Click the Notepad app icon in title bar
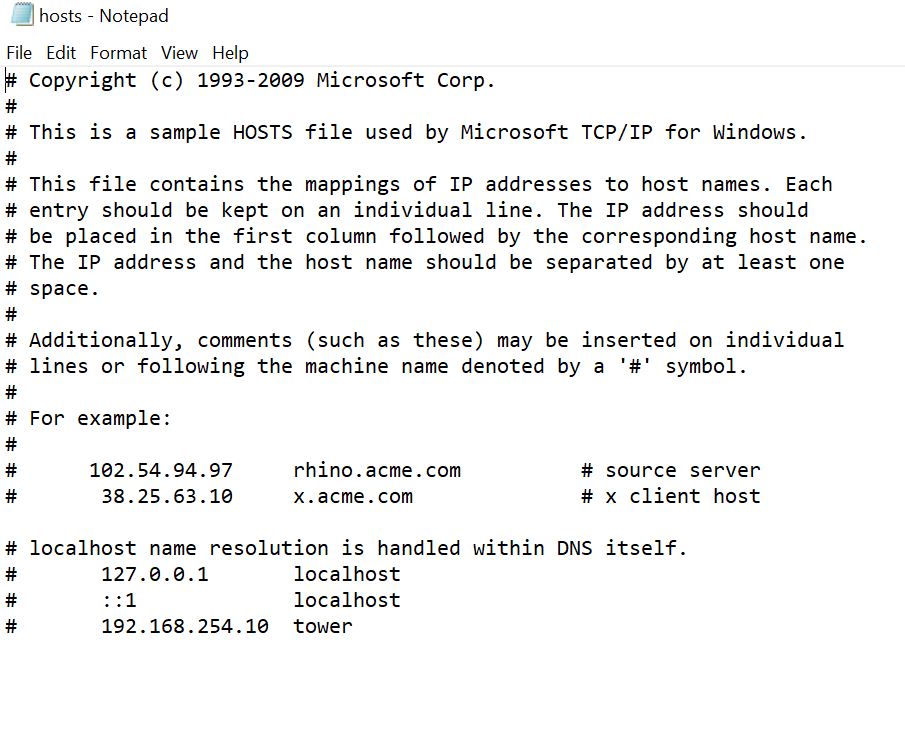Screen dimensions: 905x730 coord(22,14)
